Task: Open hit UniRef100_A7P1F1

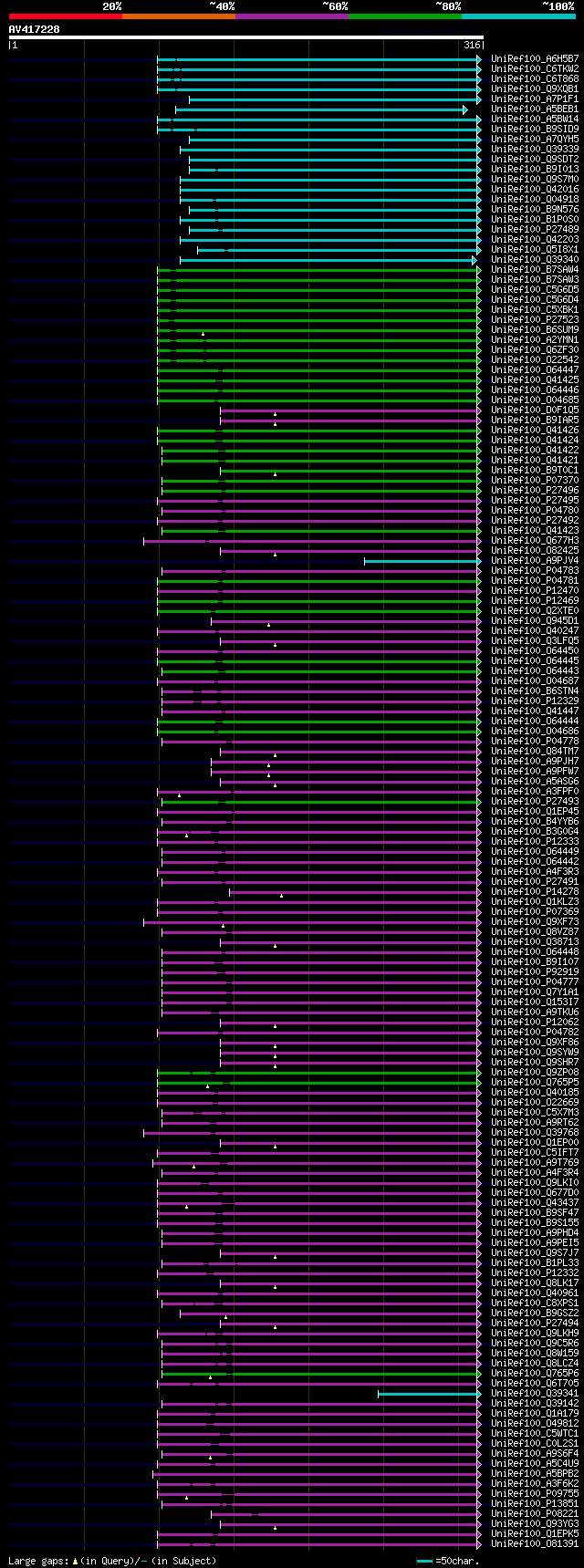Action: click(x=535, y=99)
